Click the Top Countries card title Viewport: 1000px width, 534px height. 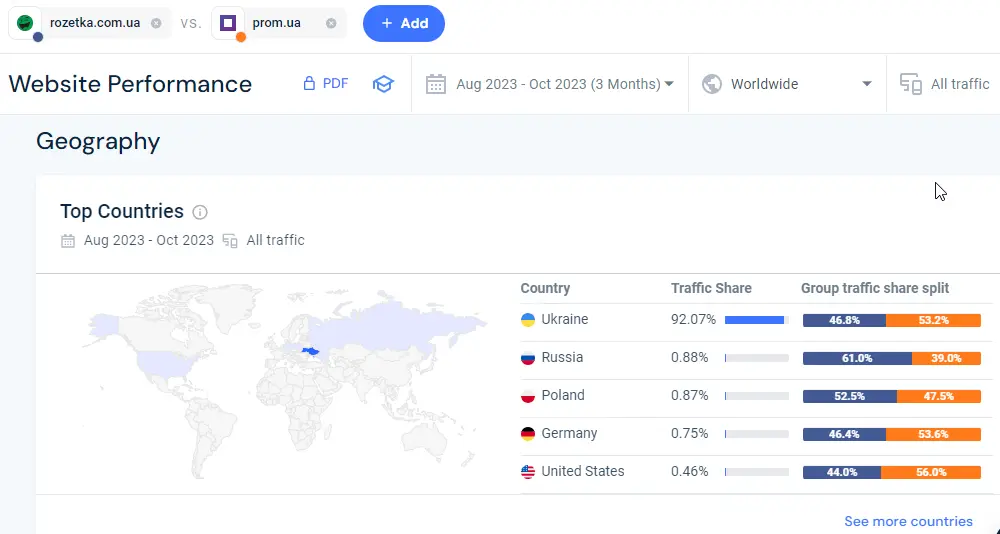click(x=122, y=211)
